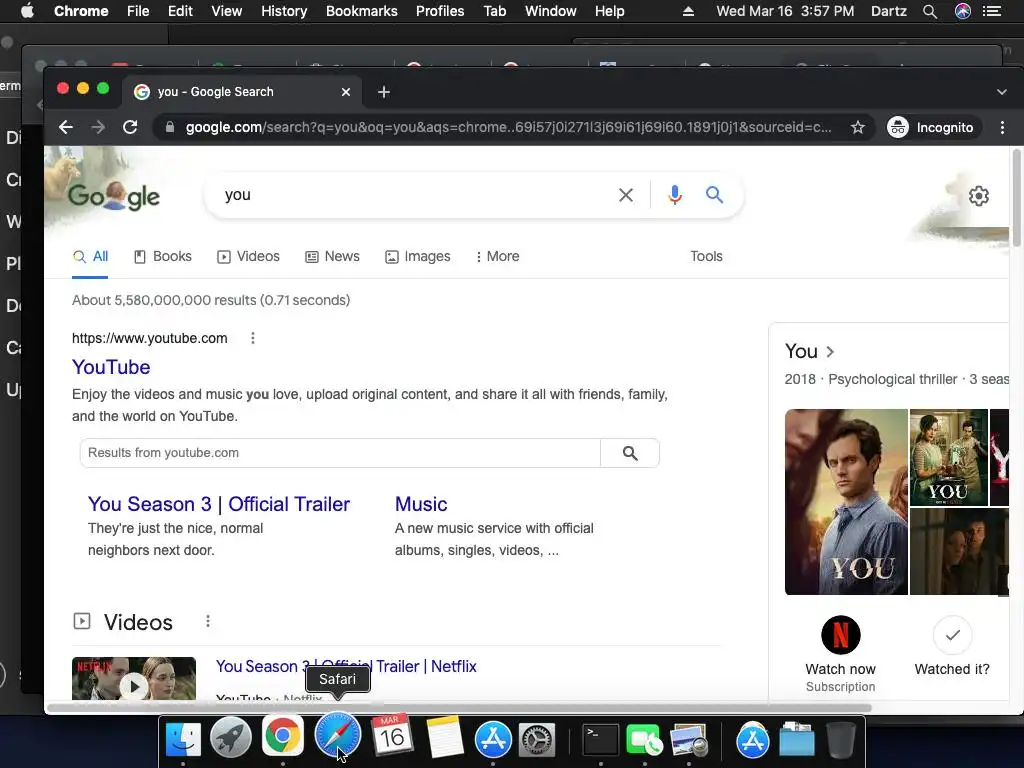Click the forward navigation arrow

click(98, 127)
